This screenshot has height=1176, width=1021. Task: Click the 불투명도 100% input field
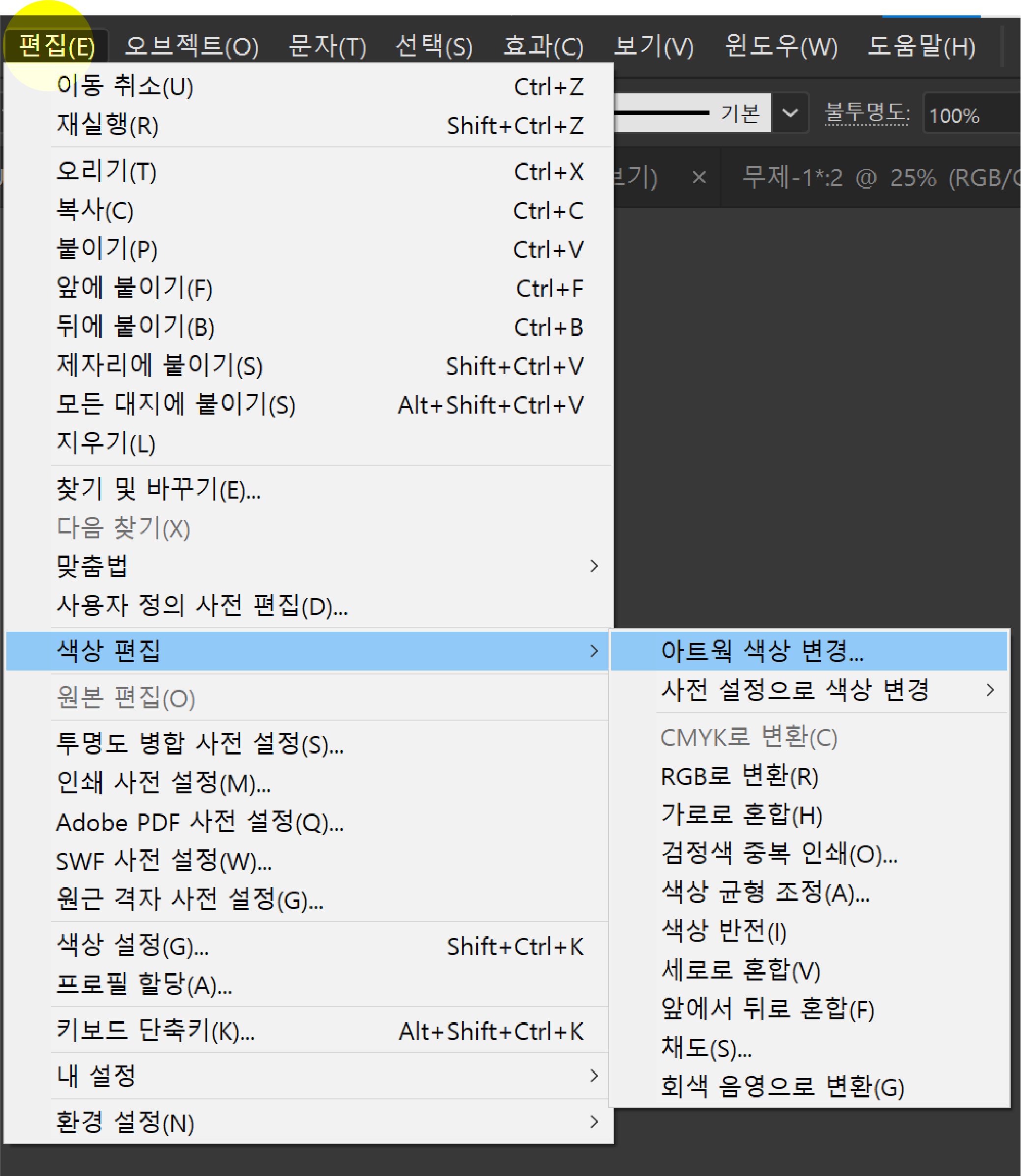tap(968, 115)
